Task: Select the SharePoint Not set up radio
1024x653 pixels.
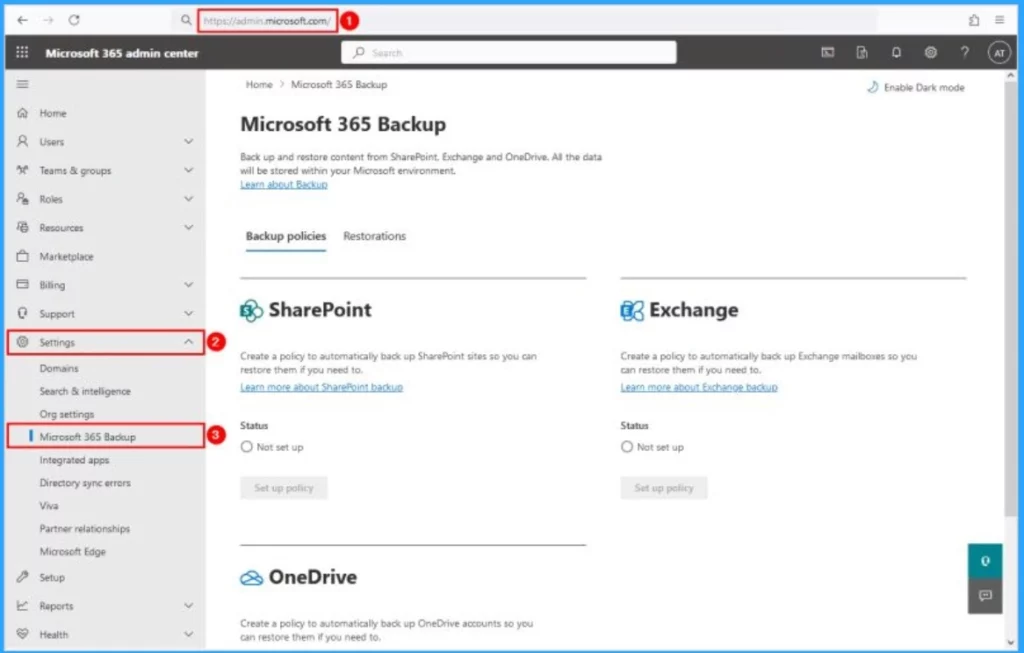Action: point(246,447)
